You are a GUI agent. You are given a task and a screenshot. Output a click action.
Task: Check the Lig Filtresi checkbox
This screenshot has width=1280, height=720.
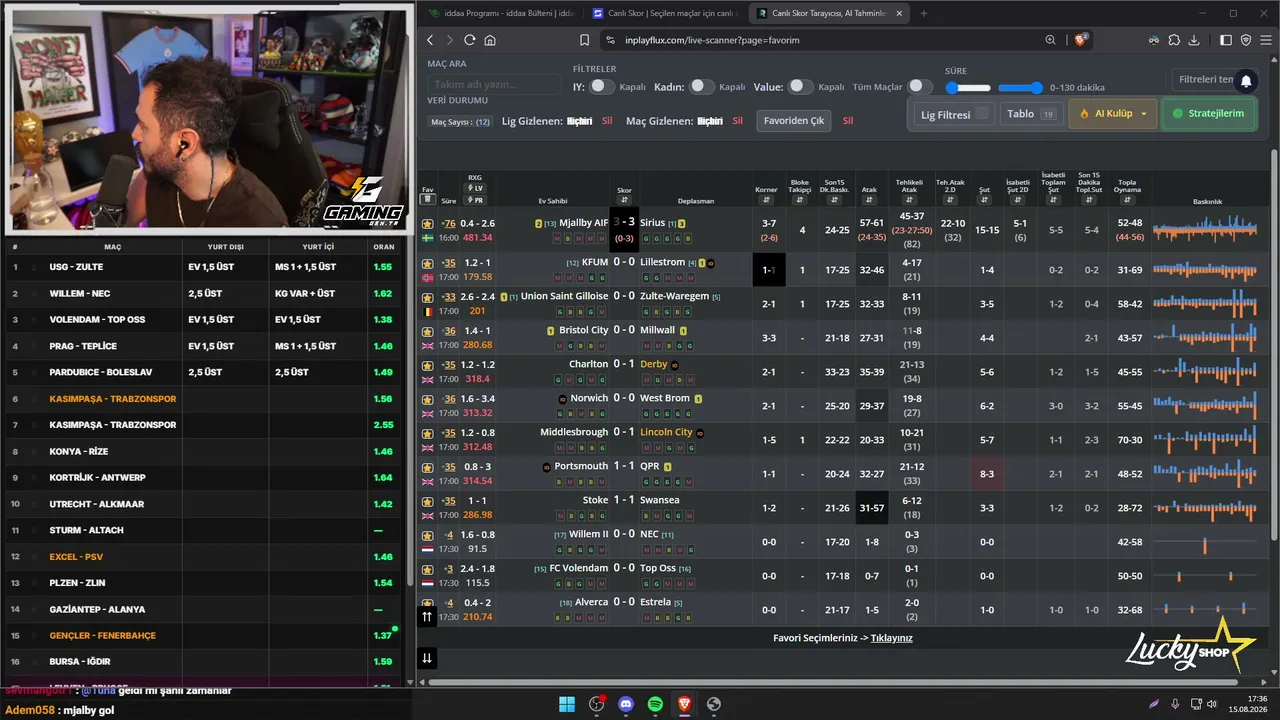coord(983,113)
